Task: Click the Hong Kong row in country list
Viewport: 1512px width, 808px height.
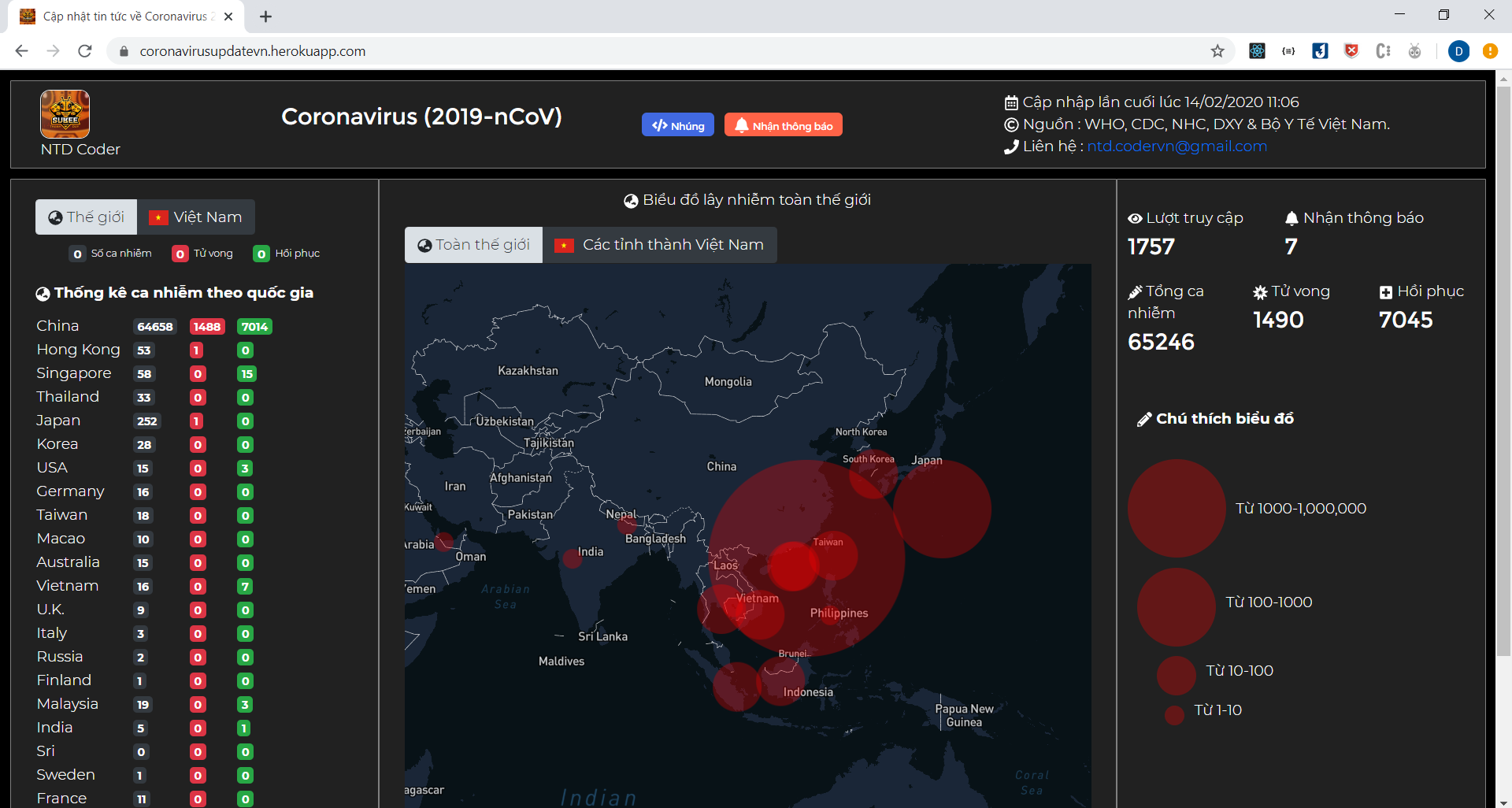Action: pos(154,350)
